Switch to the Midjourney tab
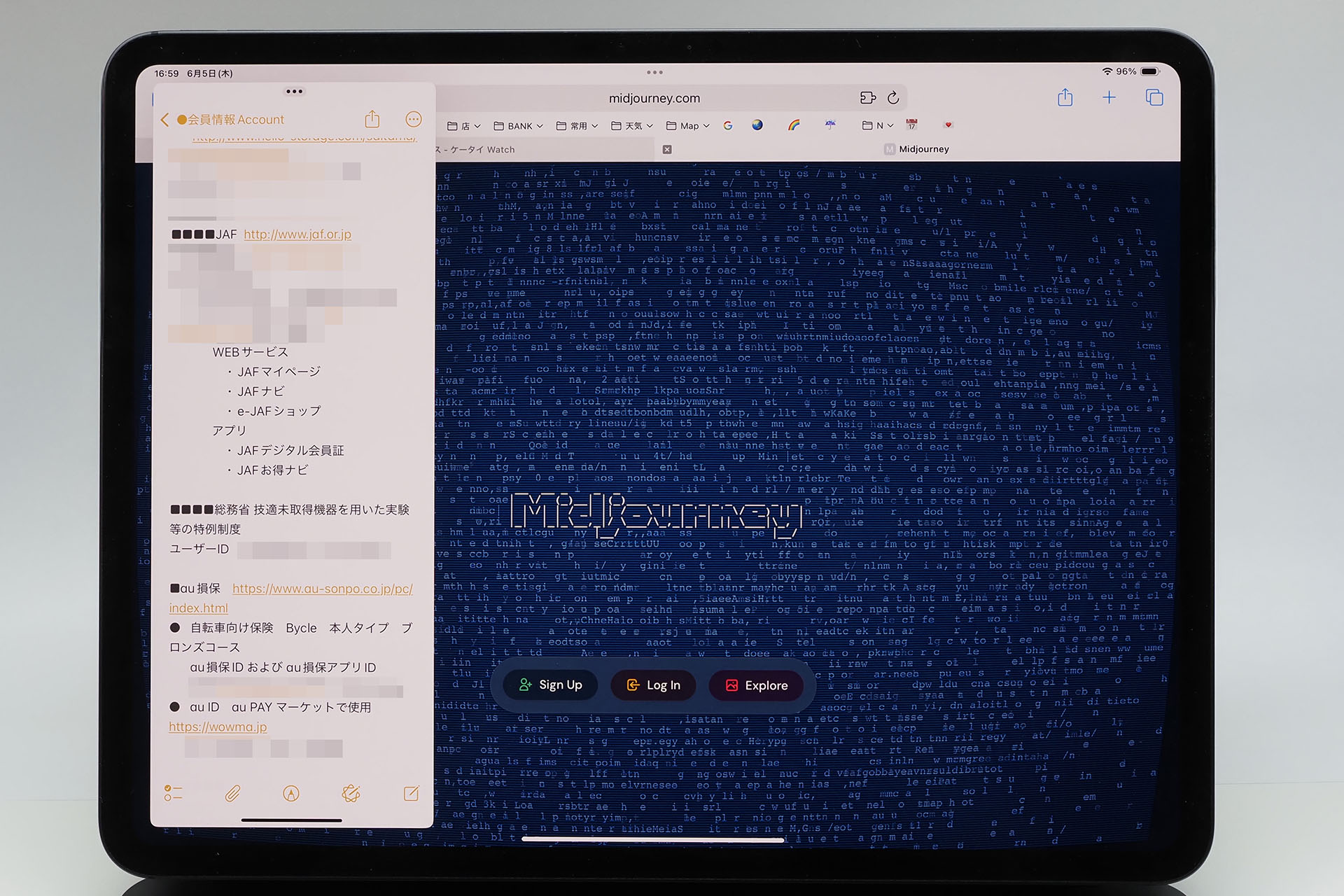Viewport: 1344px width, 896px height. pyautogui.click(x=917, y=149)
